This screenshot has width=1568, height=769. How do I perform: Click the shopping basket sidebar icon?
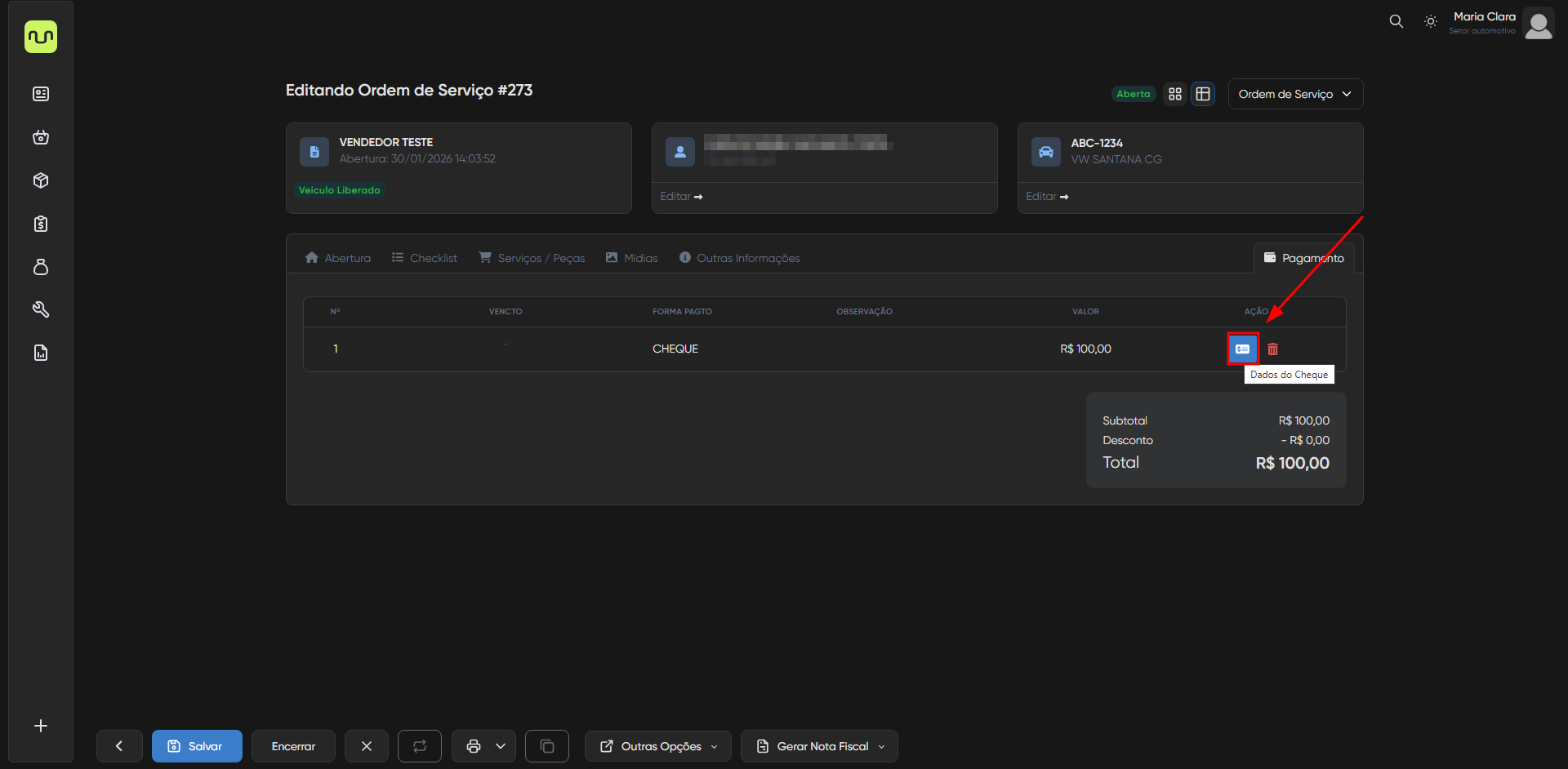41,137
